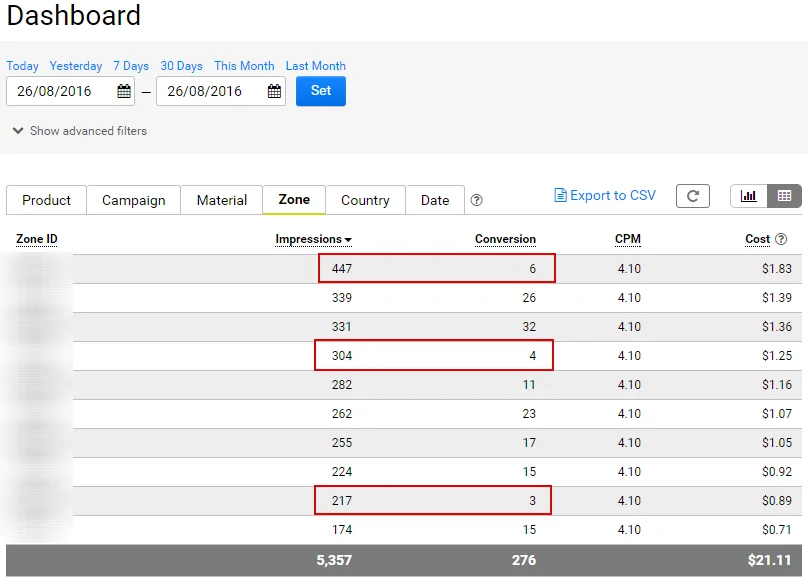
Task: Click the Today date range link
Action: (23, 66)
